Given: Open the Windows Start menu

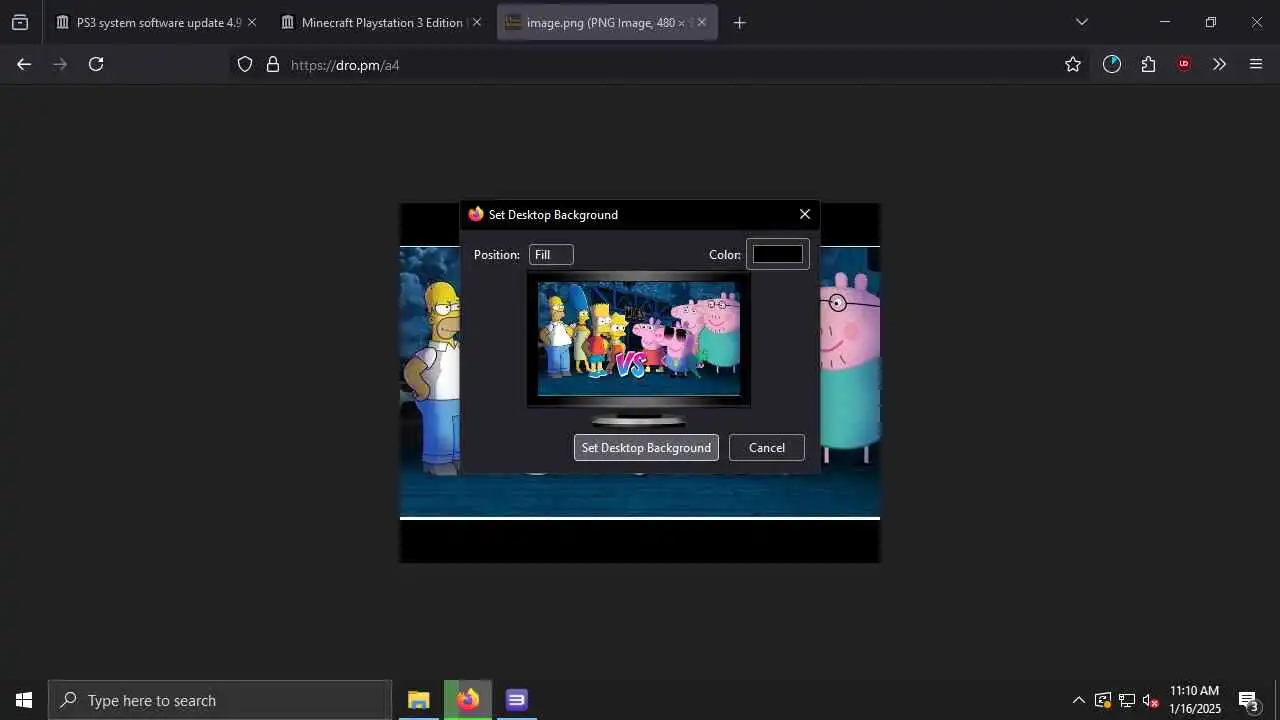Looking at the screenshot, I should click(x=24, y=700).
